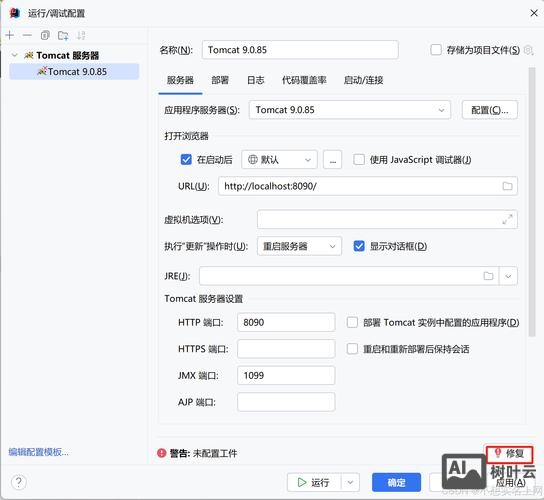Sort configurations with the sort icon
The image size is (544, 500).
click(81, 35)
